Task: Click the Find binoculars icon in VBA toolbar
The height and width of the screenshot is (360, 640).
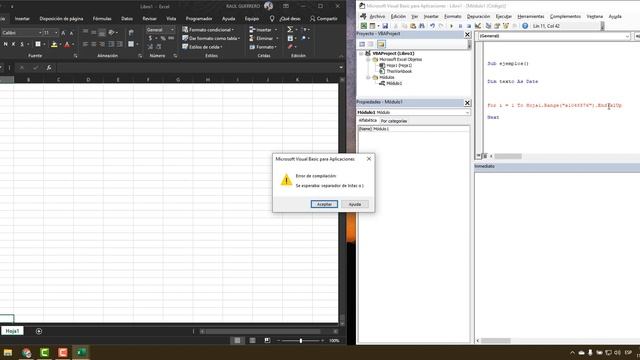Action: [422, 26]
